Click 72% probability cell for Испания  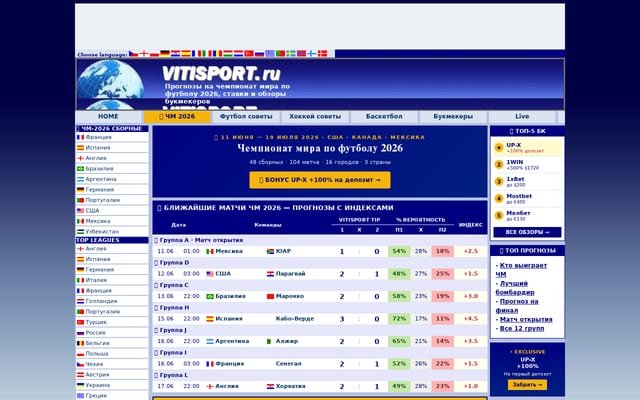point(399,319)
